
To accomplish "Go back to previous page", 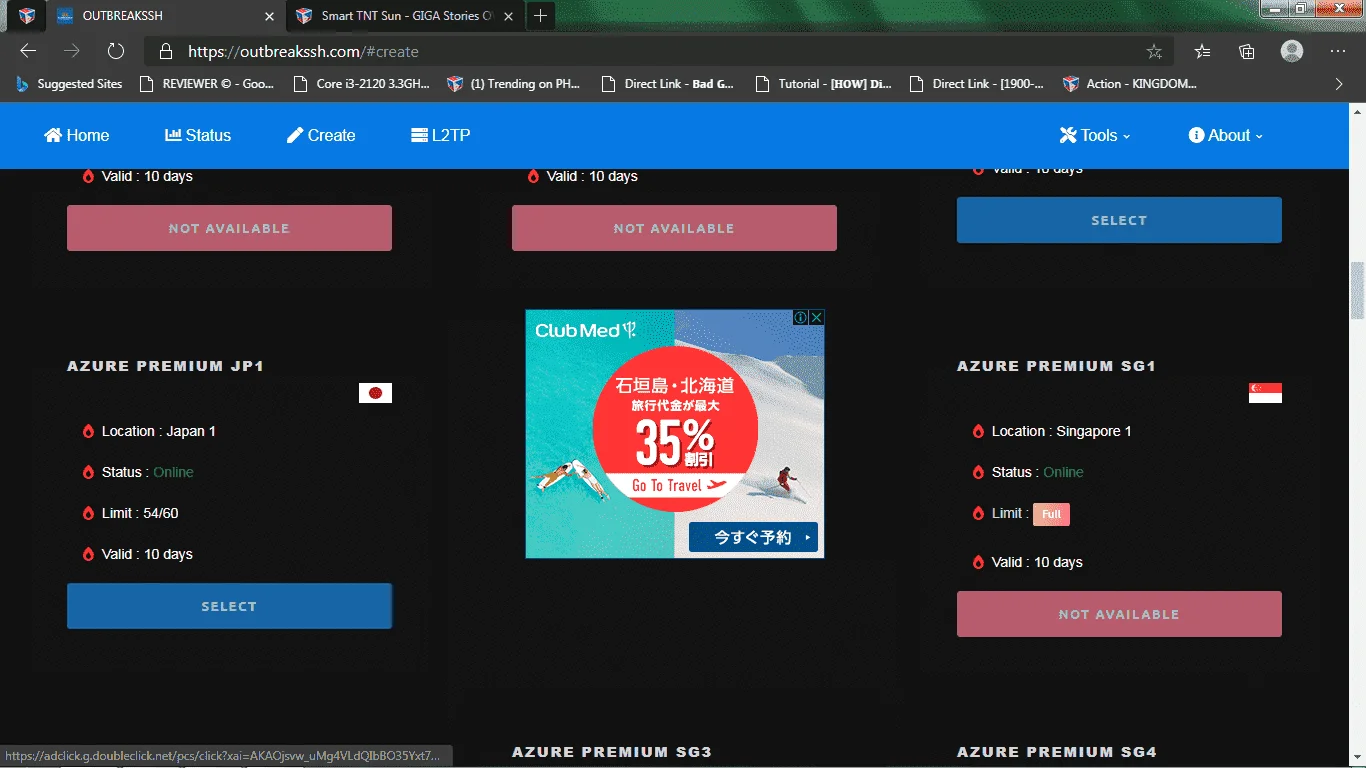I will 28,51.
